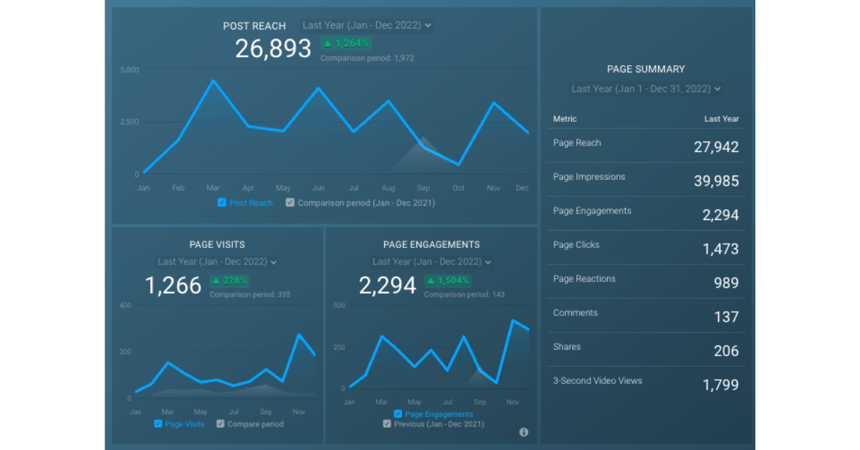Click the 137 Comments value
Image resolution: width=860 pixels, height=450 pixels.
coord(726,317)
